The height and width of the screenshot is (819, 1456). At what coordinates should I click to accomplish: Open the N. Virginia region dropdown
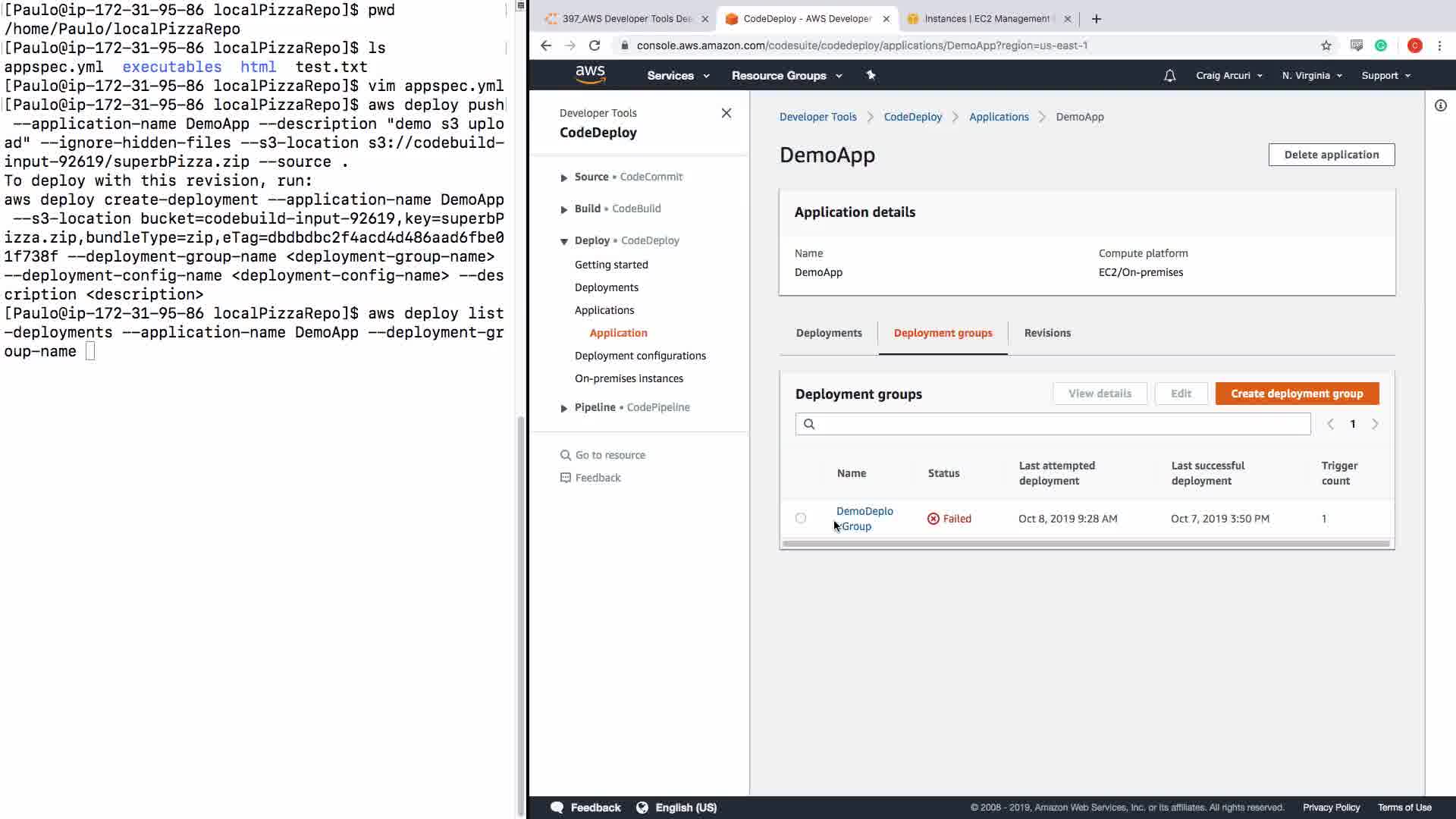pyautogui.click(x=1311, y=76)
